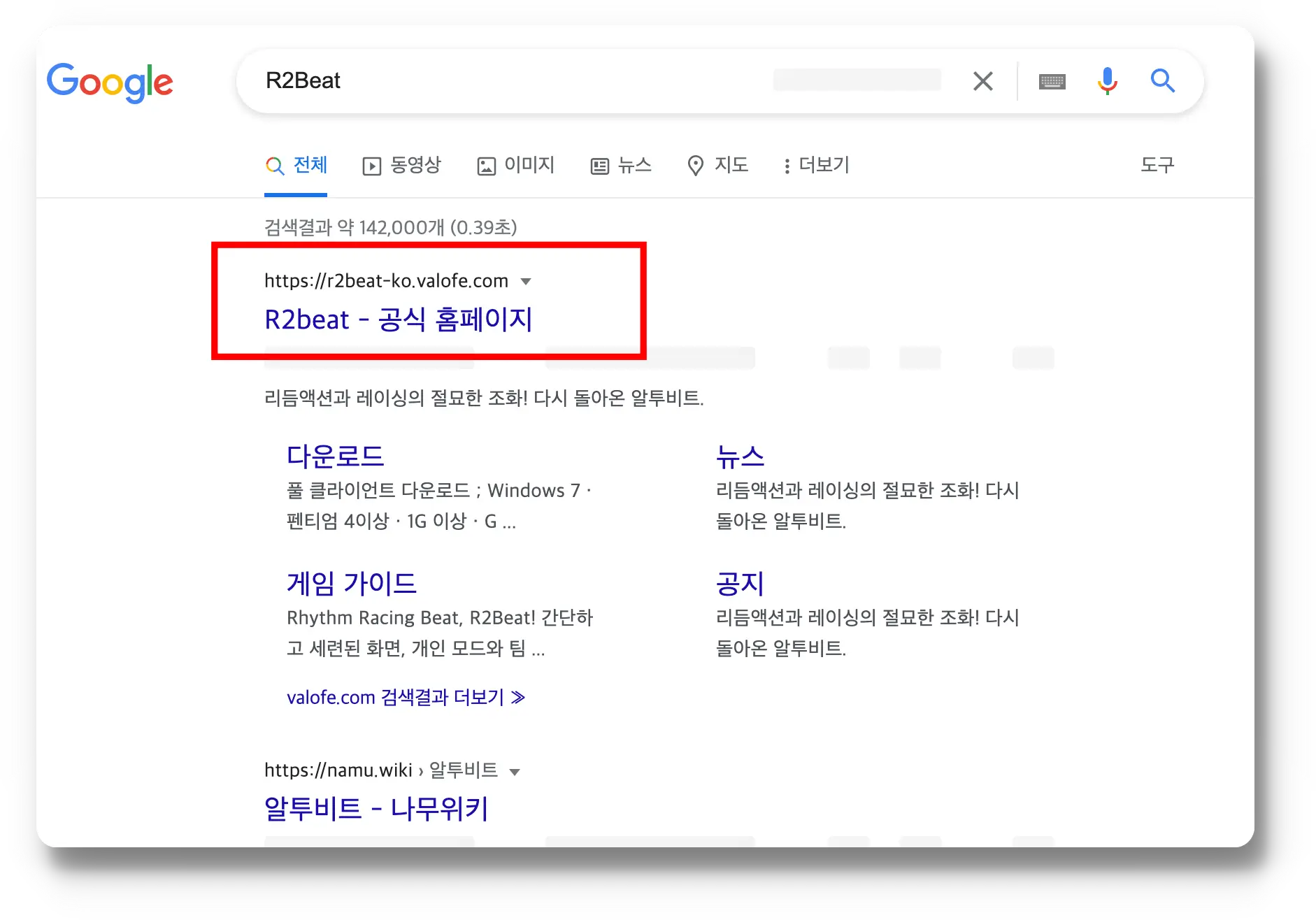Switch to the 동영상 tab

(401, 166)
